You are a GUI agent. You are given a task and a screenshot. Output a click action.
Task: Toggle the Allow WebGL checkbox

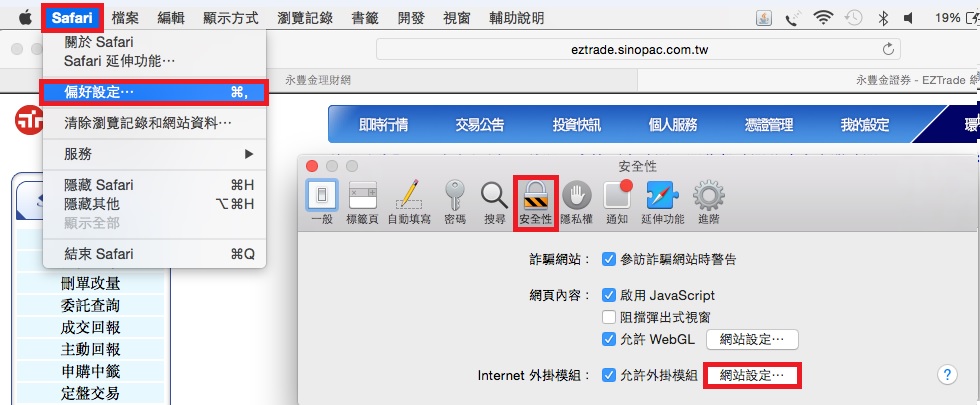609,339
